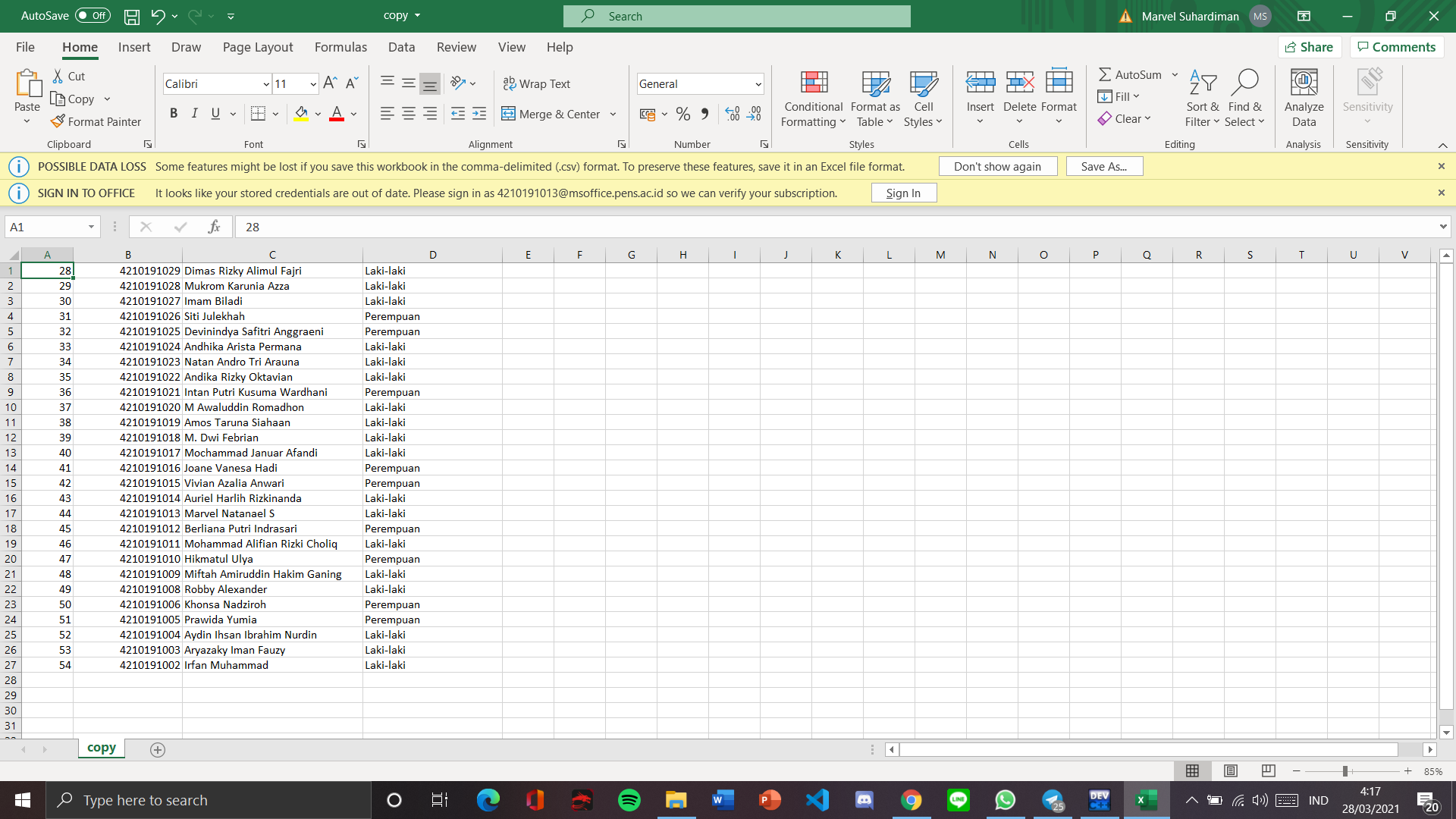1456x819 pixels.
Task: Click the Insert Function fx icon
Action: point(214,227)
